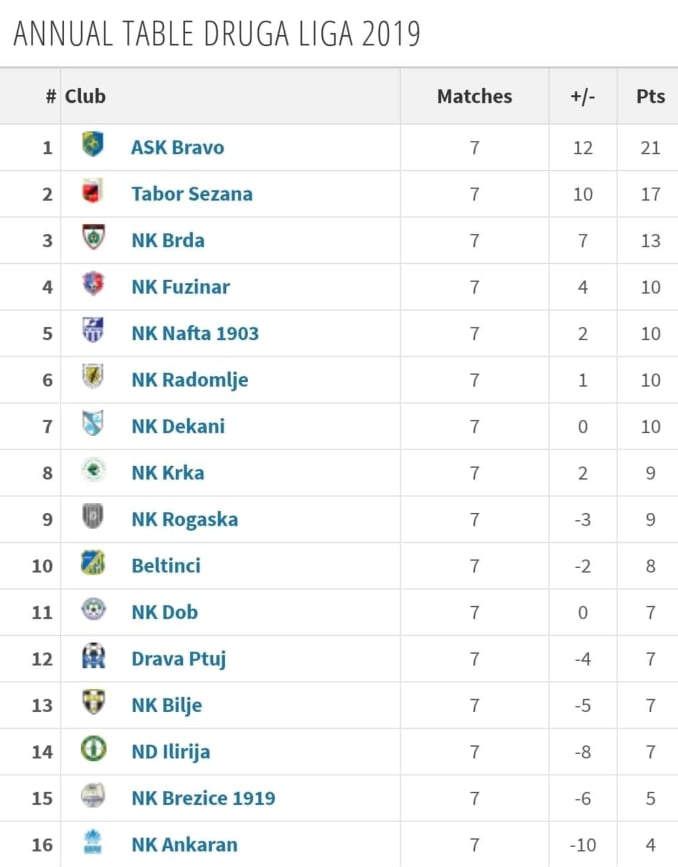Viewport: 678px width, 867px height.
Task: Click the +/- goal difference column header
Action: 582,96
